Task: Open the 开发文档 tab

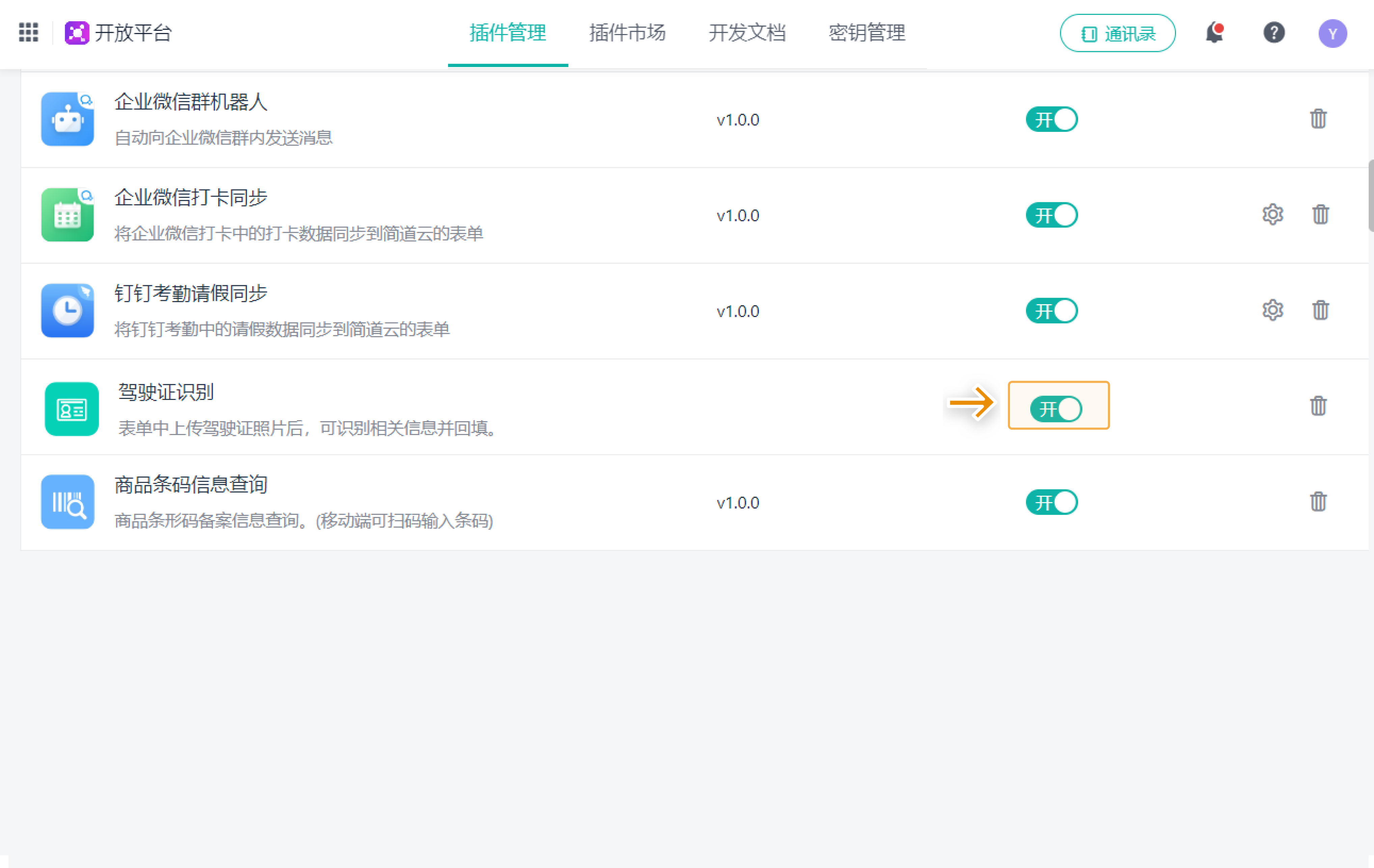Action: coord(747,33)
